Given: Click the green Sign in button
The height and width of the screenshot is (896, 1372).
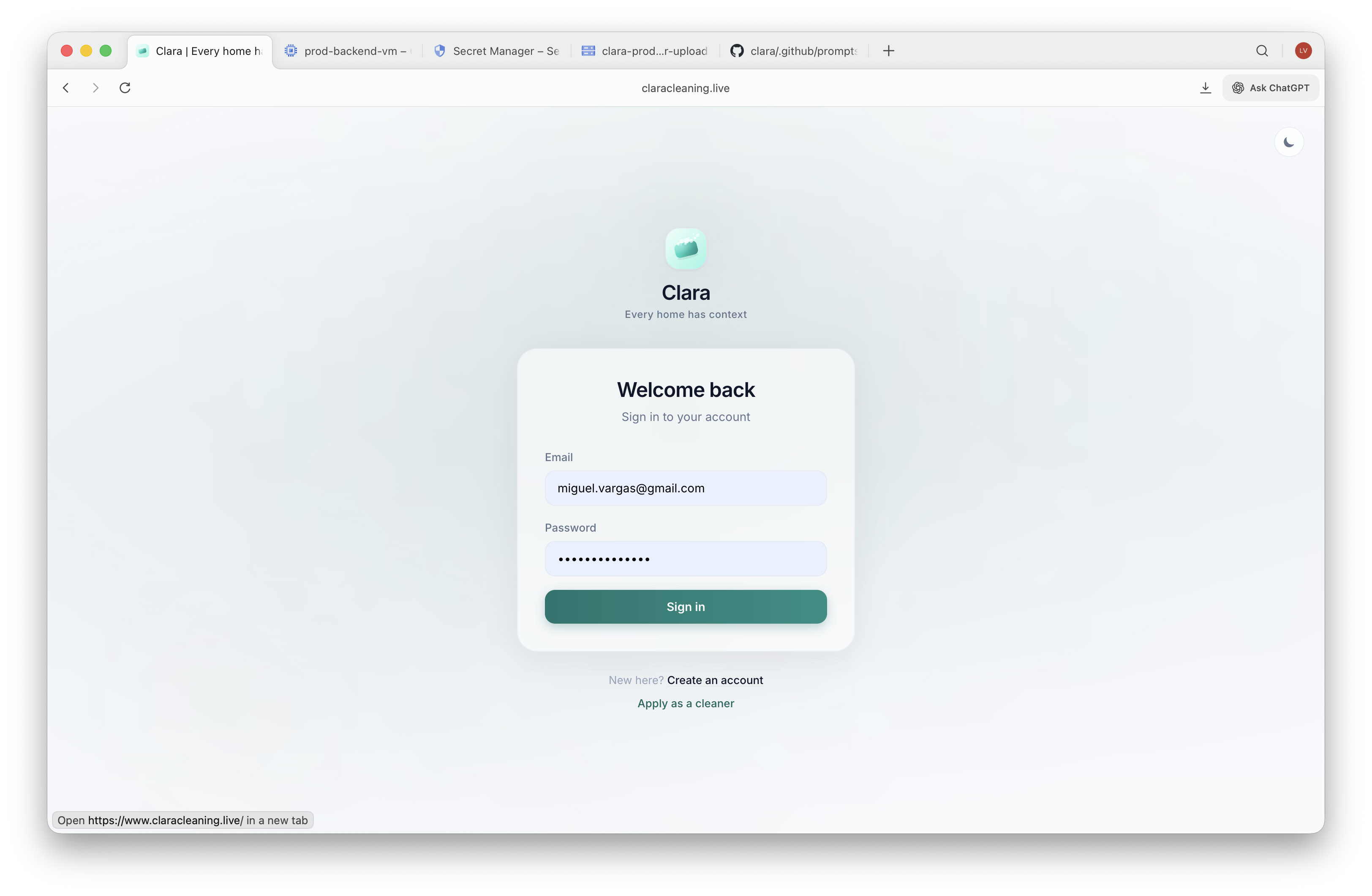Looking at the screenshot, I should click(686, 606).
